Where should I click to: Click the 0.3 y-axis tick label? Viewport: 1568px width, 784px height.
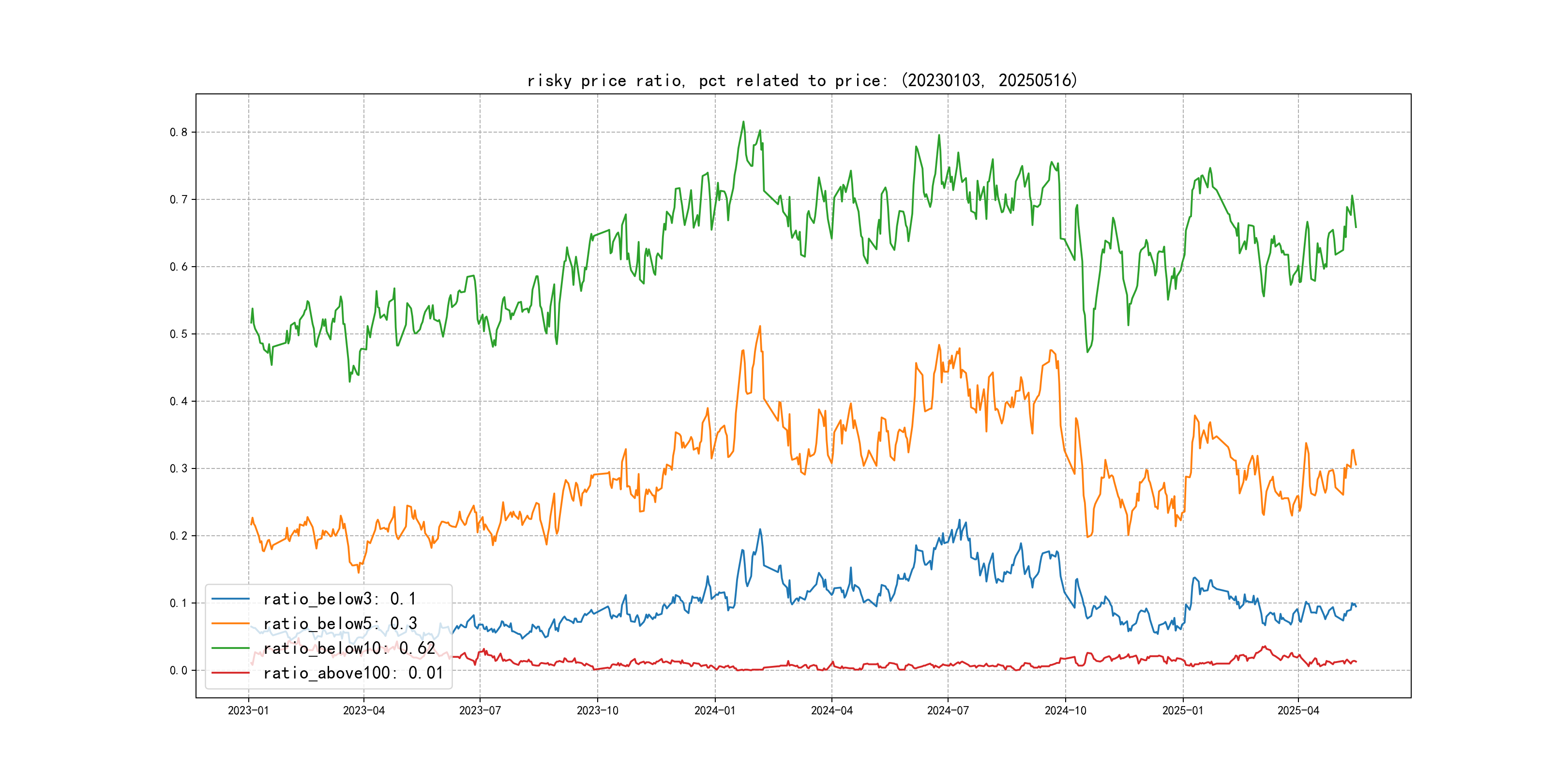pyautogui.click(x=179, y=468)
